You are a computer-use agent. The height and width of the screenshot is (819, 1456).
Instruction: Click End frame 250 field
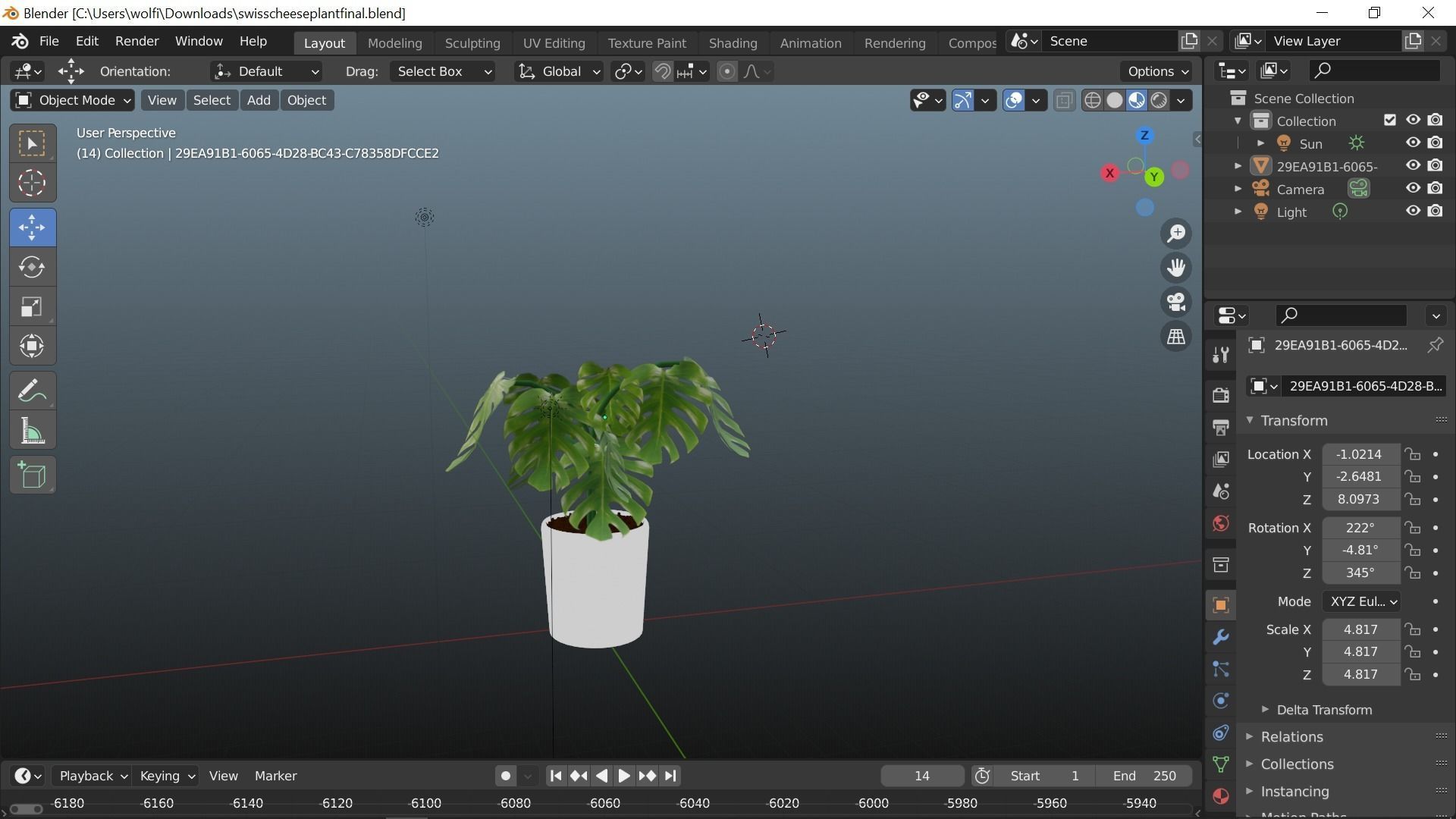click(x=1144, y=776)
